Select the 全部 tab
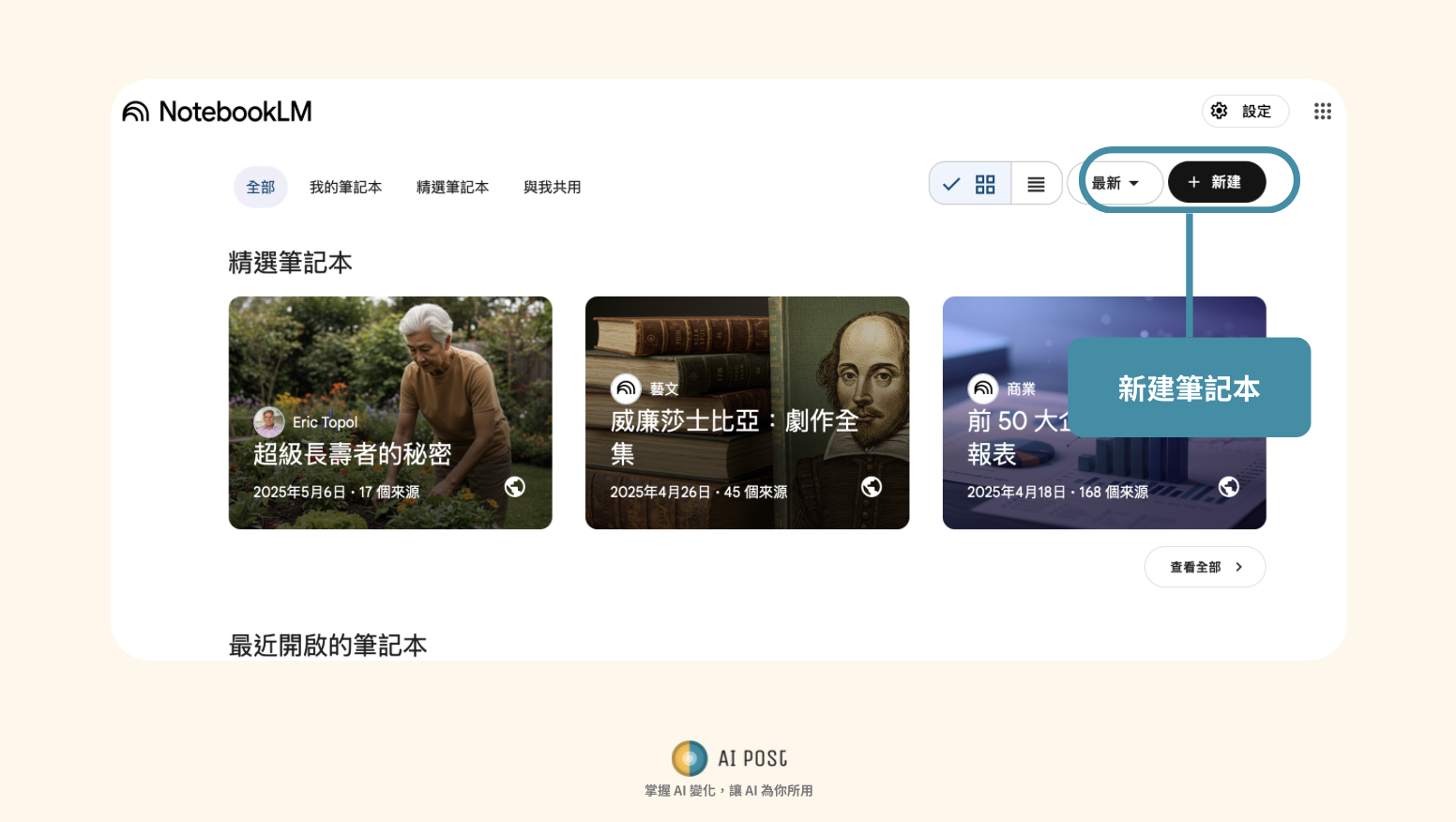 pos(261,188)
